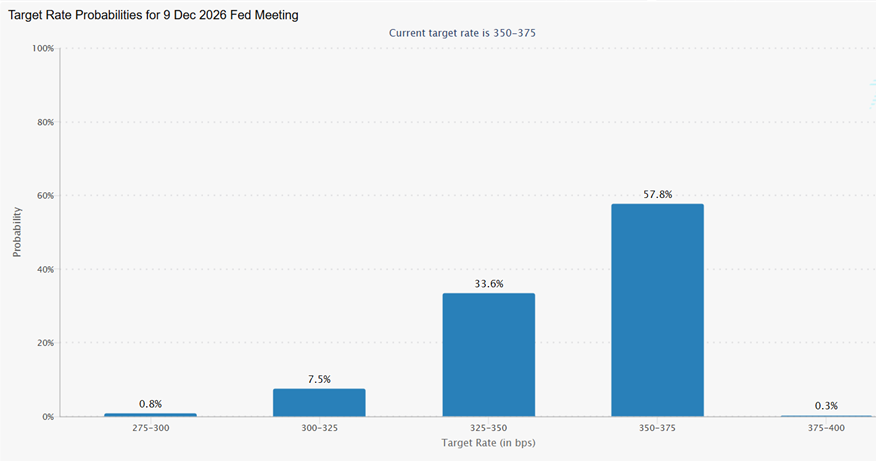Click the 375-400 x-axis label
876x461 pixels.
click(826, 427)
